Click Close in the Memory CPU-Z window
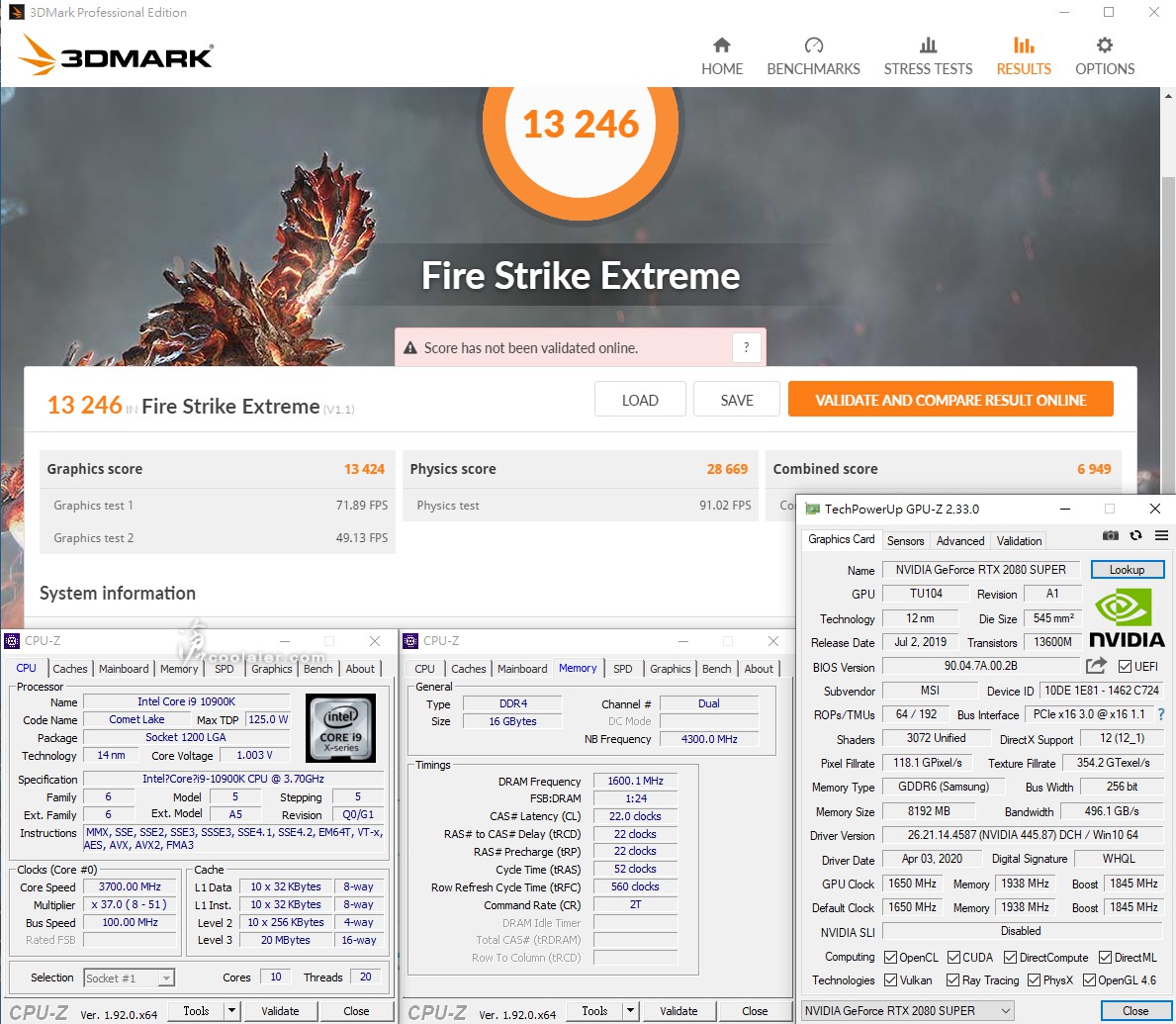This screenshot has width=1176, height=1024. click(x=755, y=1010)
